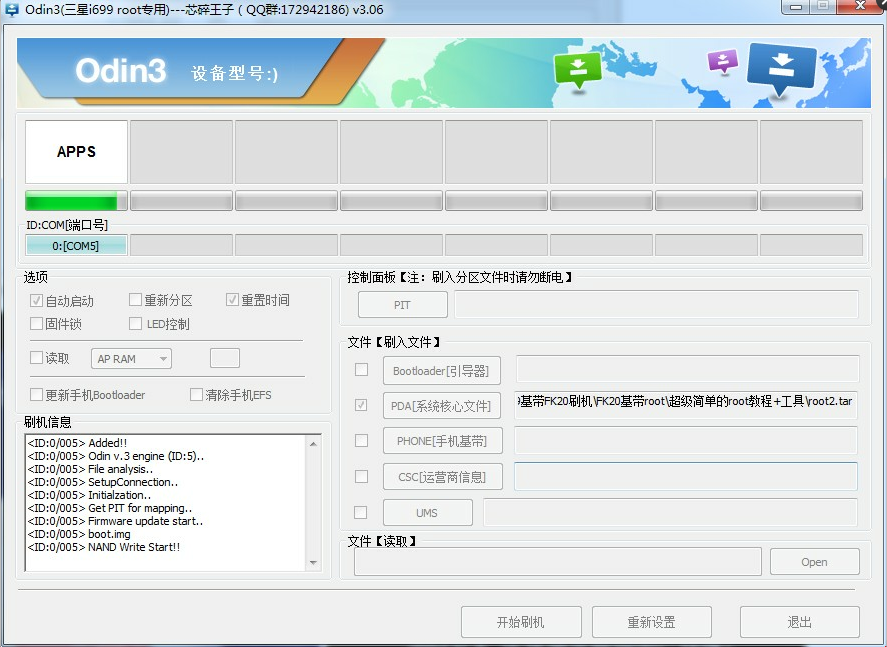Click the 文件读取 path field

(x=558, y=562)
